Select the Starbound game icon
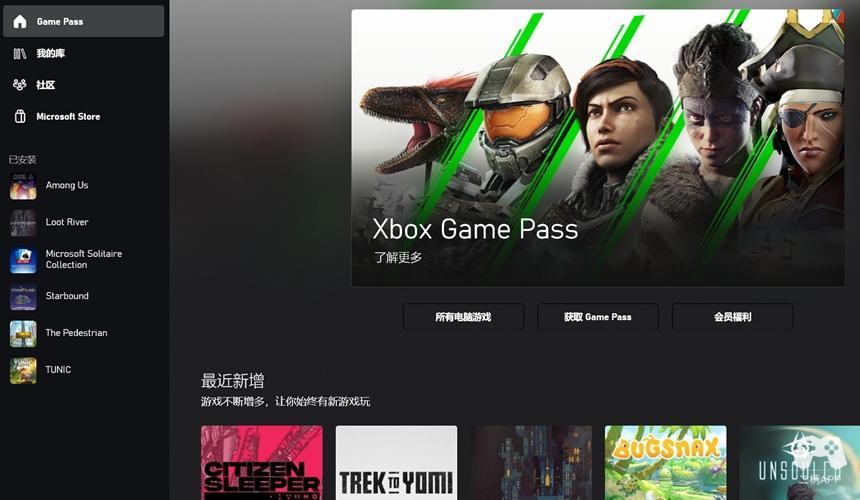This screenshot has width=860, height=500. click(23, 297)
